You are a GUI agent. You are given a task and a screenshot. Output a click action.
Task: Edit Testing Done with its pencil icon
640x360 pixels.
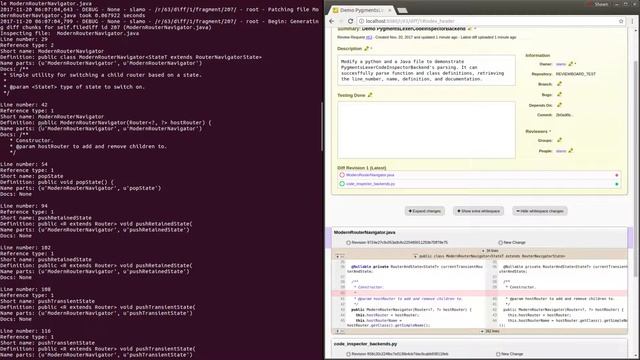[x=370, y=95]
